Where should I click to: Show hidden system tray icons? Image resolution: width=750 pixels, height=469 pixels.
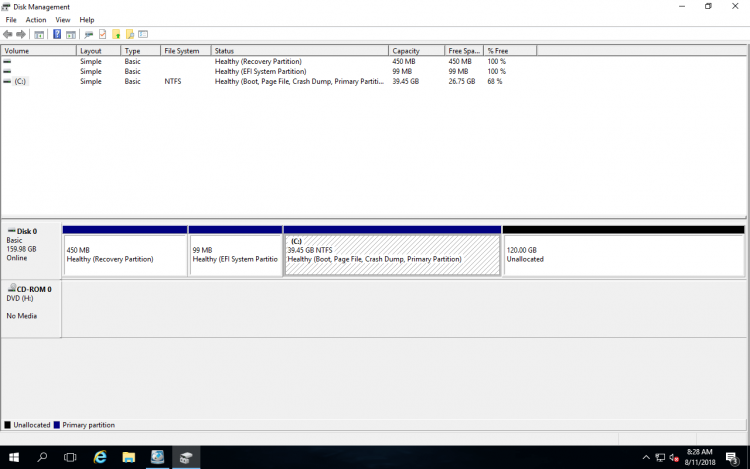coord(646,457)
